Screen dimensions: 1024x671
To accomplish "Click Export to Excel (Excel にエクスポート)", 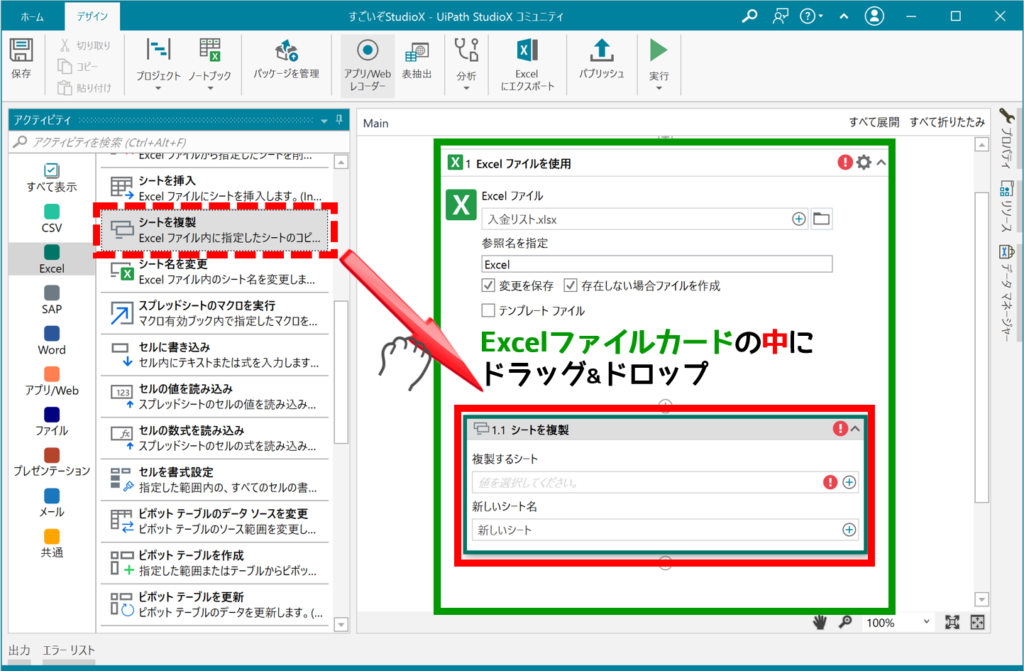I will [x=527, y=65].
